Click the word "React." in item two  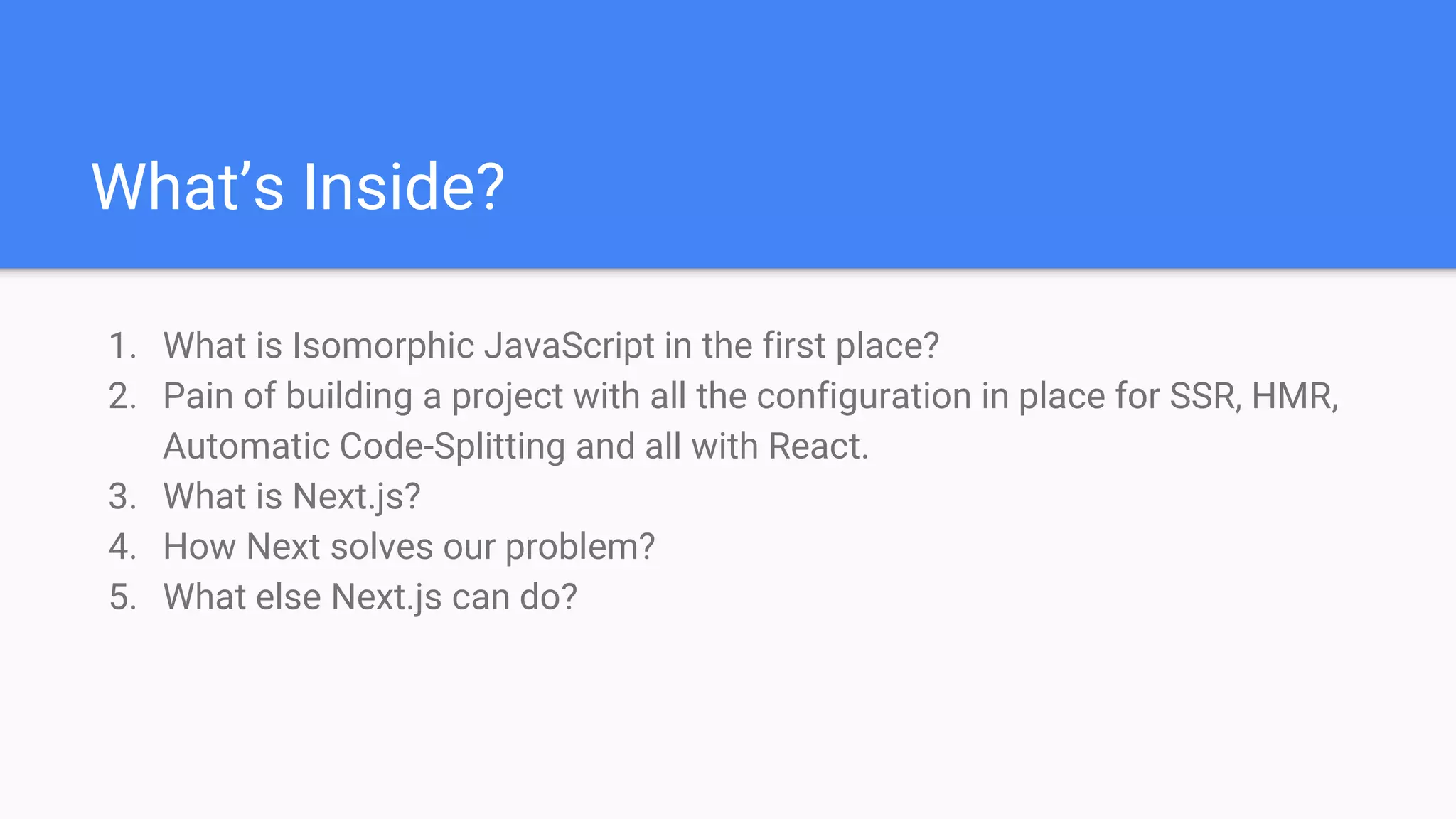pos(819,446)
